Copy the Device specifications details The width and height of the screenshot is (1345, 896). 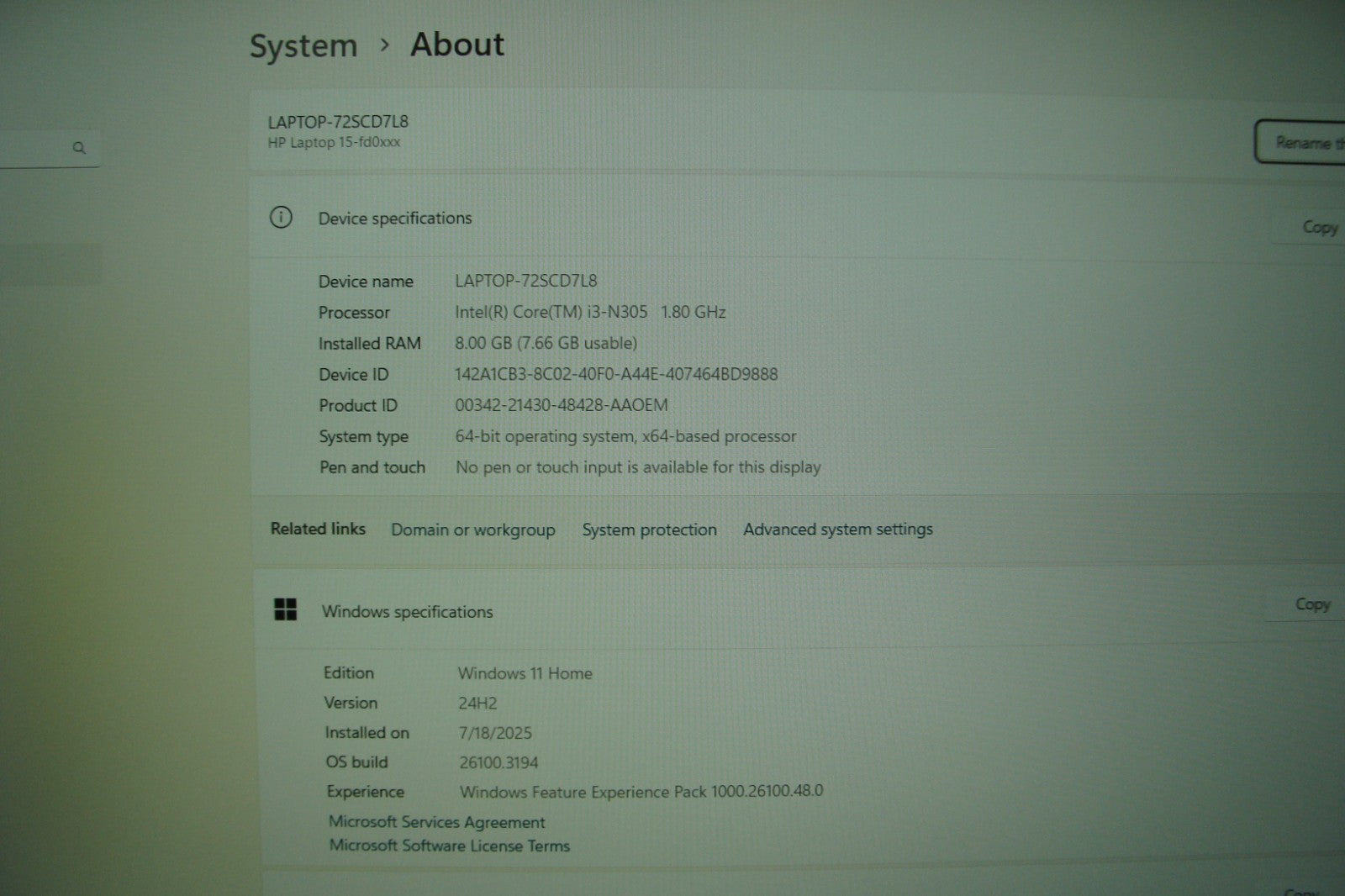(1318, 227)
